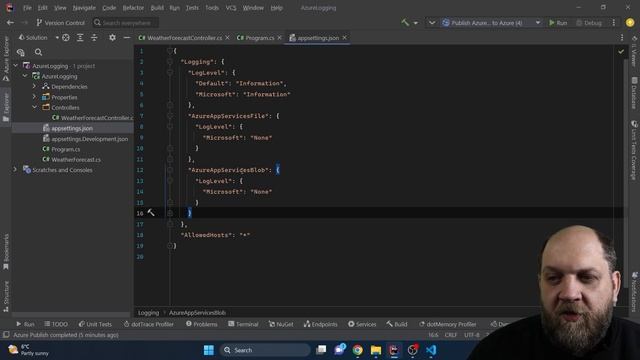Image resolution: width=640 pixels, height=360 pixels.
Task: Open Chrome from the taskbar
Action: tap(358, 350)
